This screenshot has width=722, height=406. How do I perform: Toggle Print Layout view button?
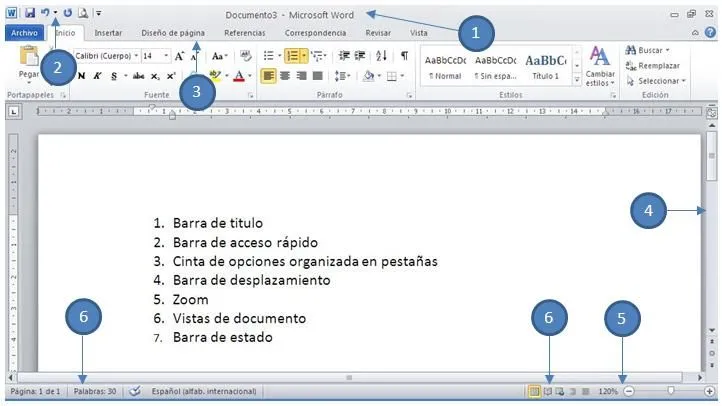click(x=534, y=392)
